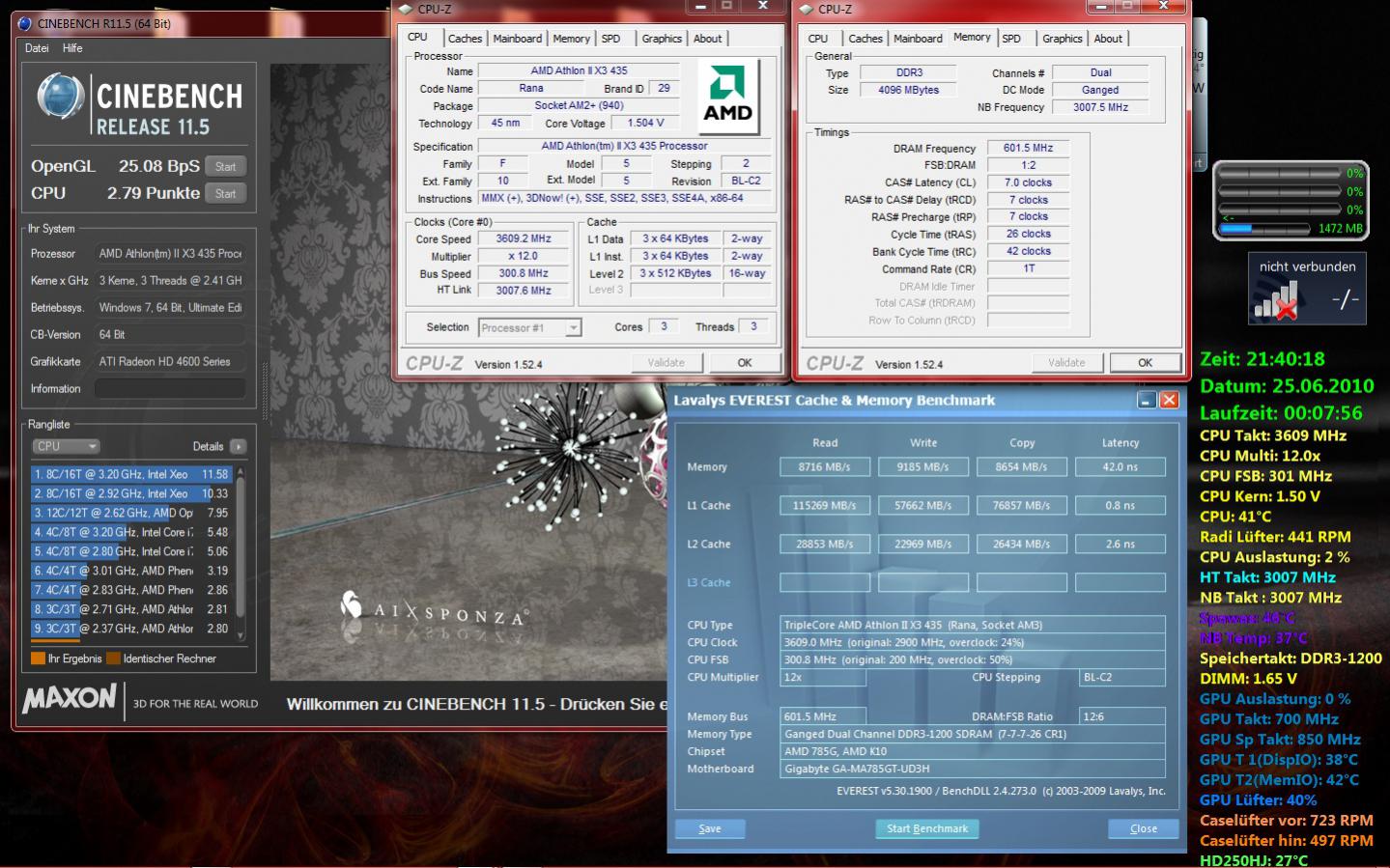
Task: Click Save in EVEREST benchmark
Action: click(x=710, y=828)
